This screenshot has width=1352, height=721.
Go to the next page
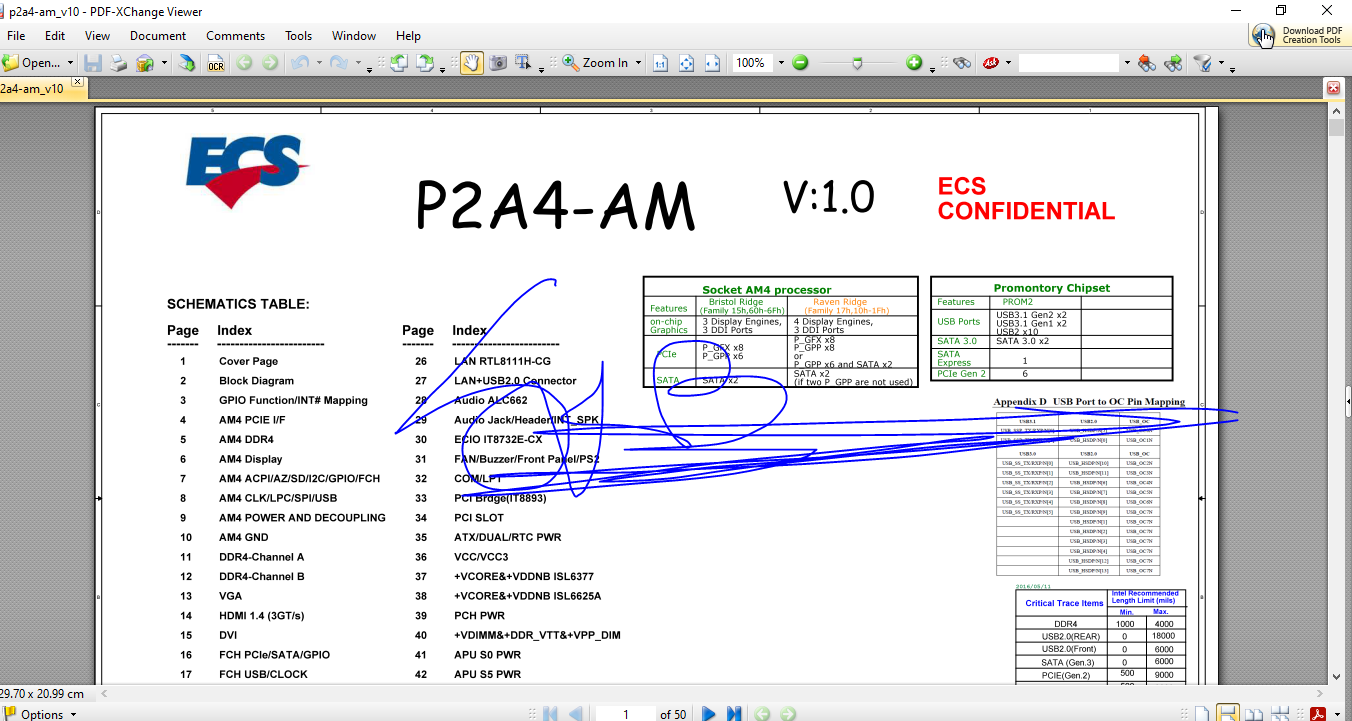click(x=708, y=714)
